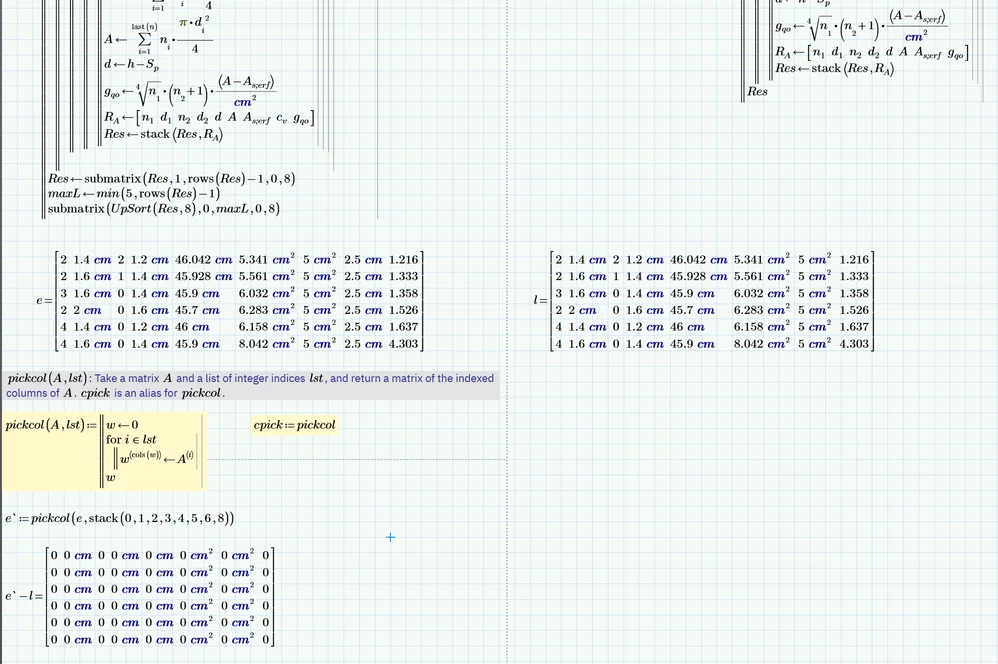Select the pickcol function definition region
Screen dimensions: 998x664
104,451
